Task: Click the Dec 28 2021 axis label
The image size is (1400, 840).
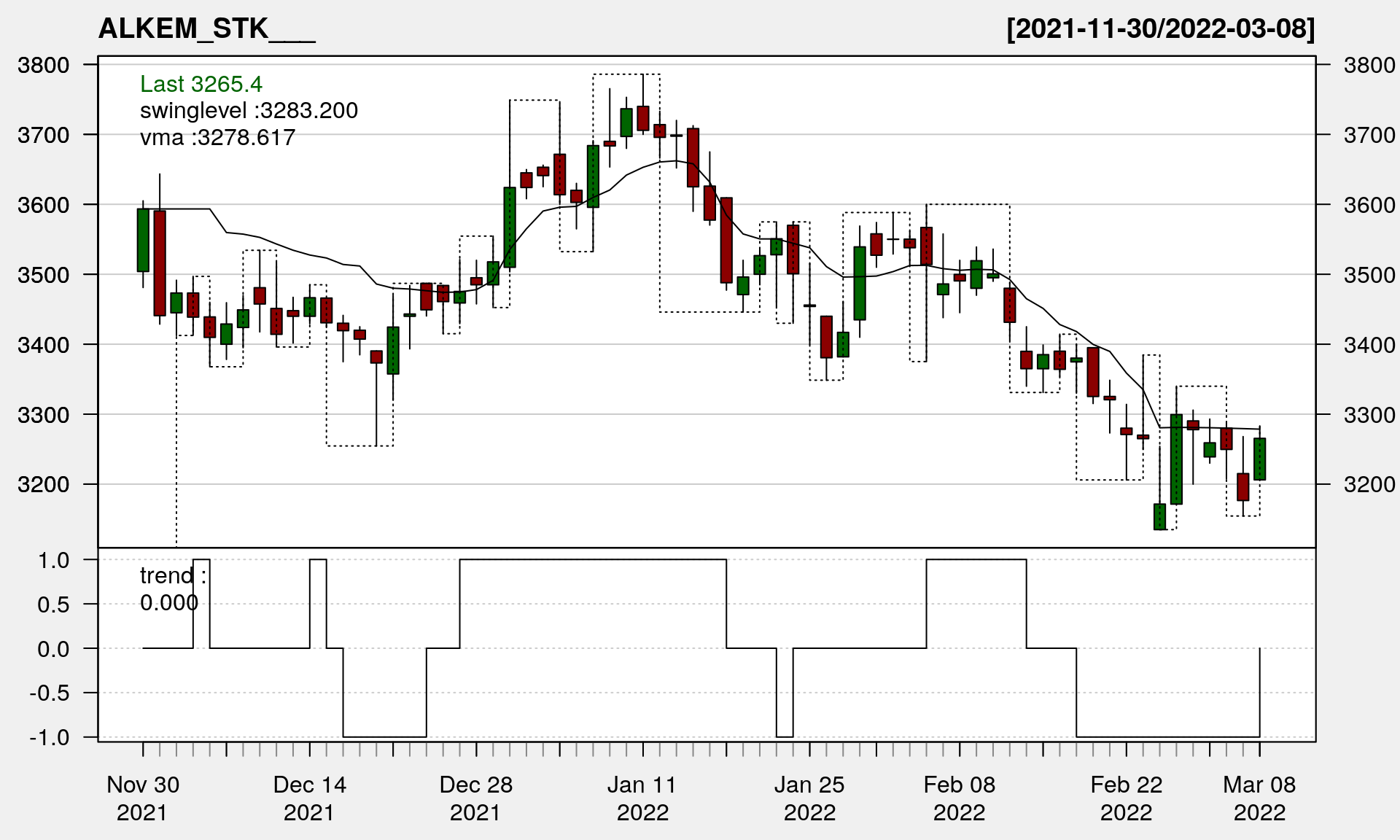Action: (x=475, y=798)
